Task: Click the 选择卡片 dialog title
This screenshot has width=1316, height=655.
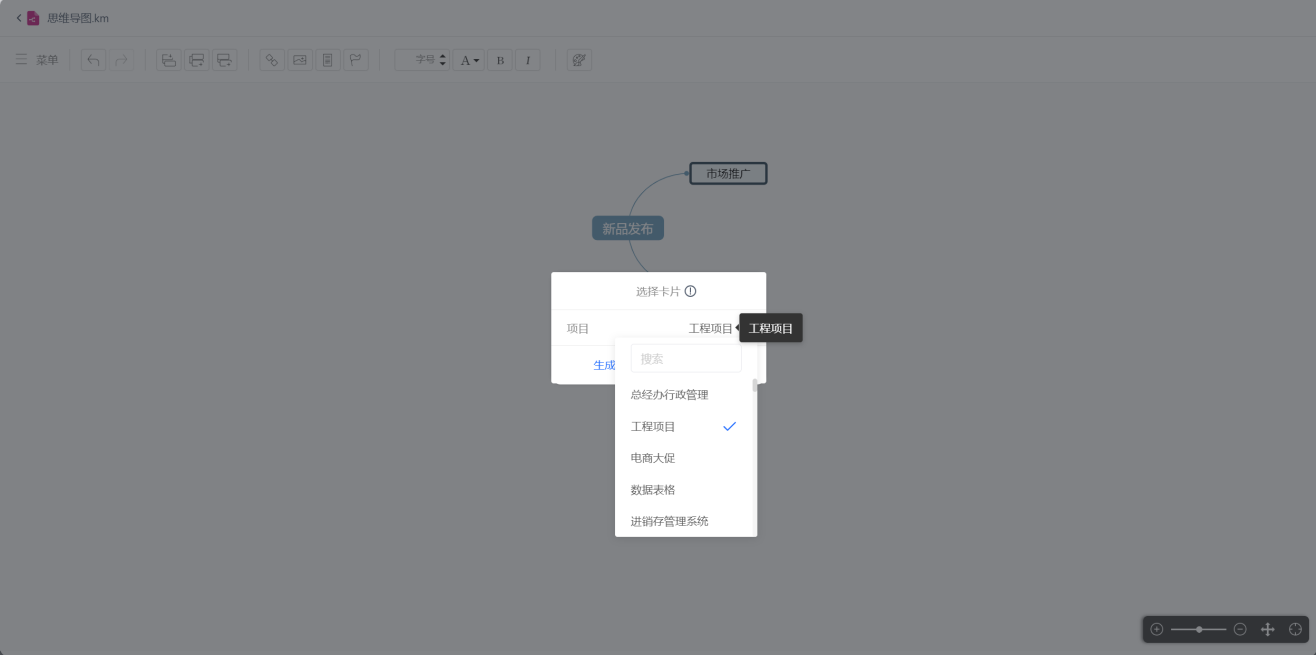Action: tap(658, 292)
